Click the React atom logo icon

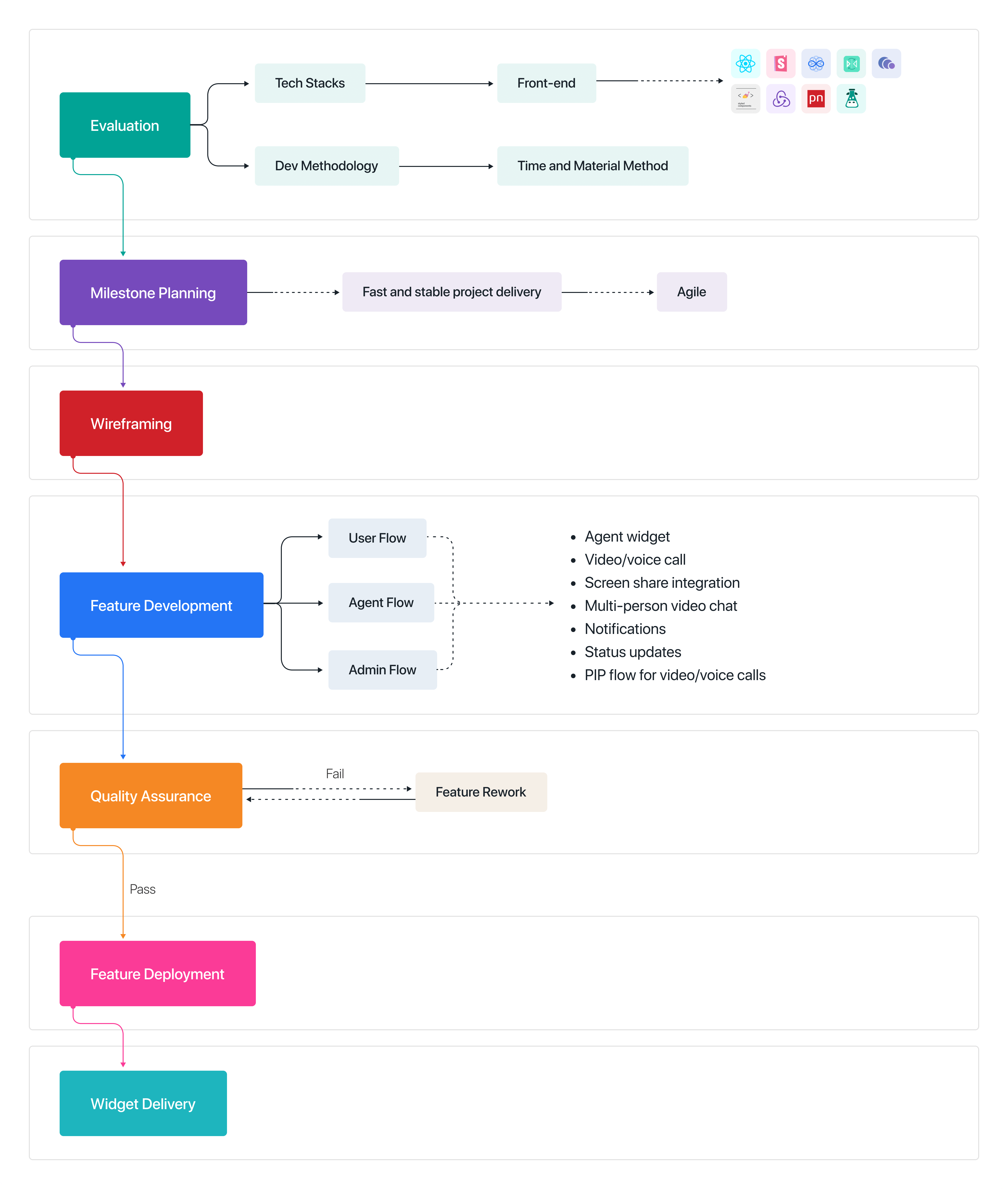tap(745, 63)
